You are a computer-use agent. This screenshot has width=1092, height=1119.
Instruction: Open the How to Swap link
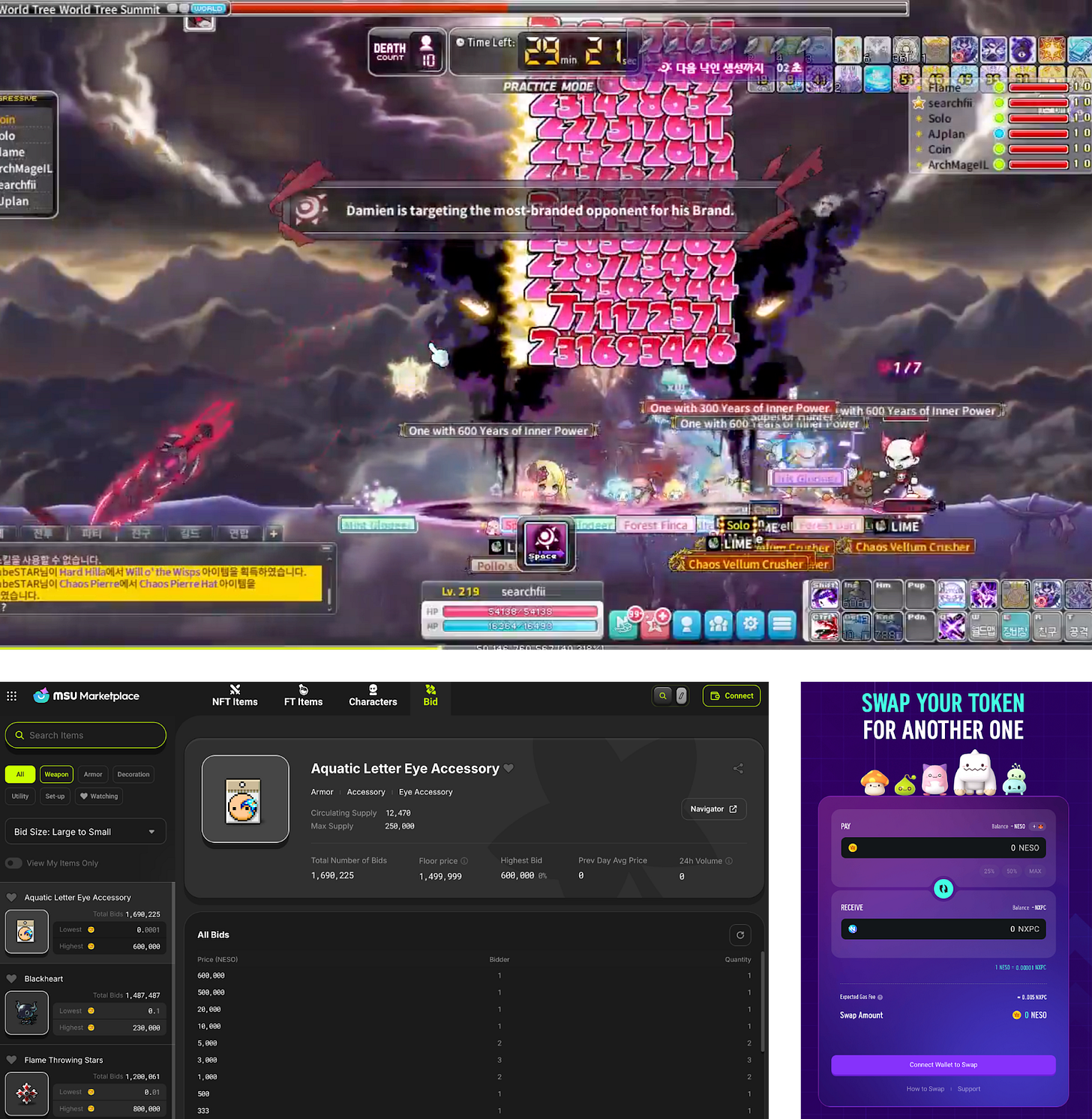[925, 1089]
